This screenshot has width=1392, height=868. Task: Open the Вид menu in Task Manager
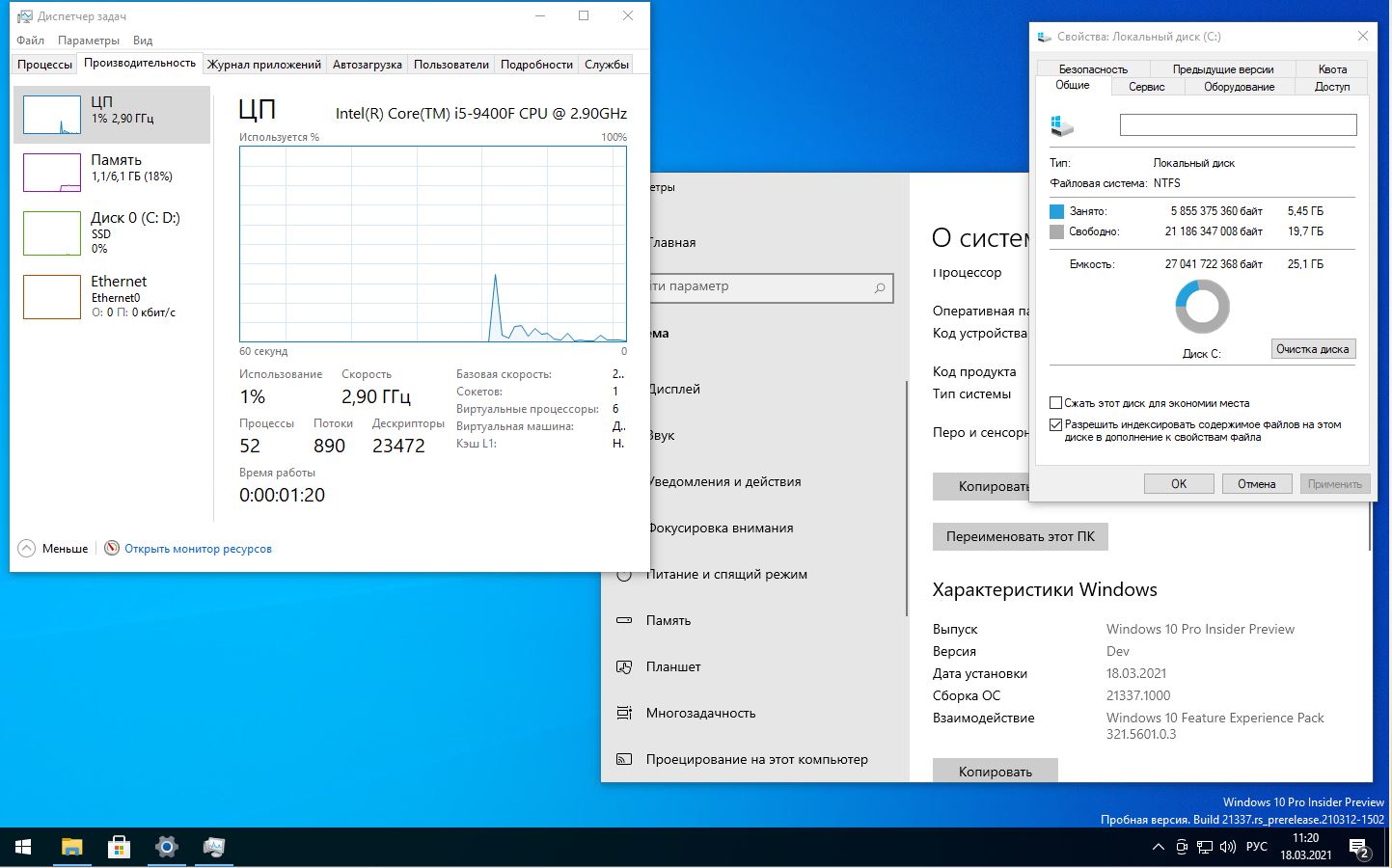click(143, 41)
